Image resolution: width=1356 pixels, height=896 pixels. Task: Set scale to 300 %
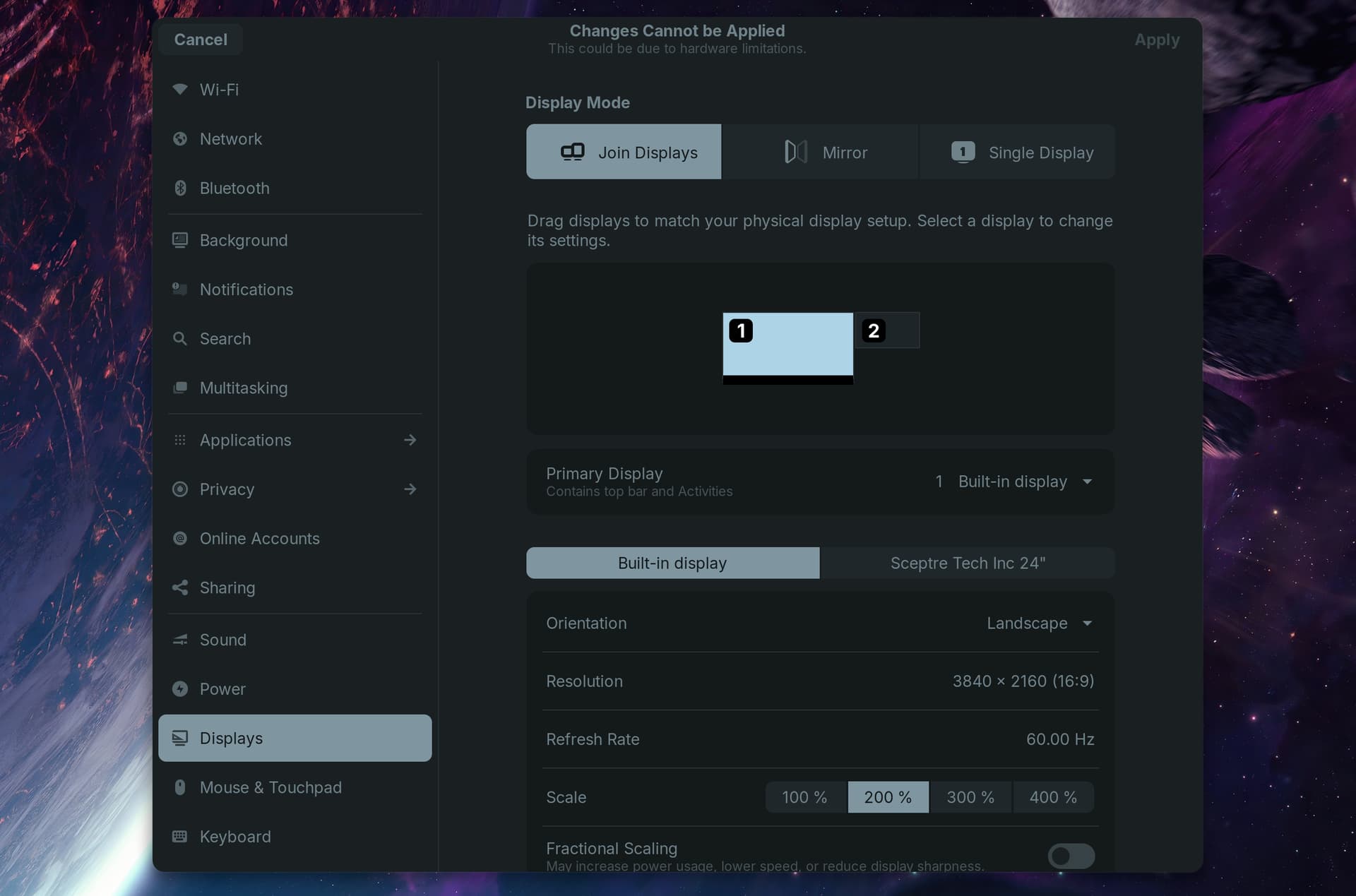[x=970, y=797]
